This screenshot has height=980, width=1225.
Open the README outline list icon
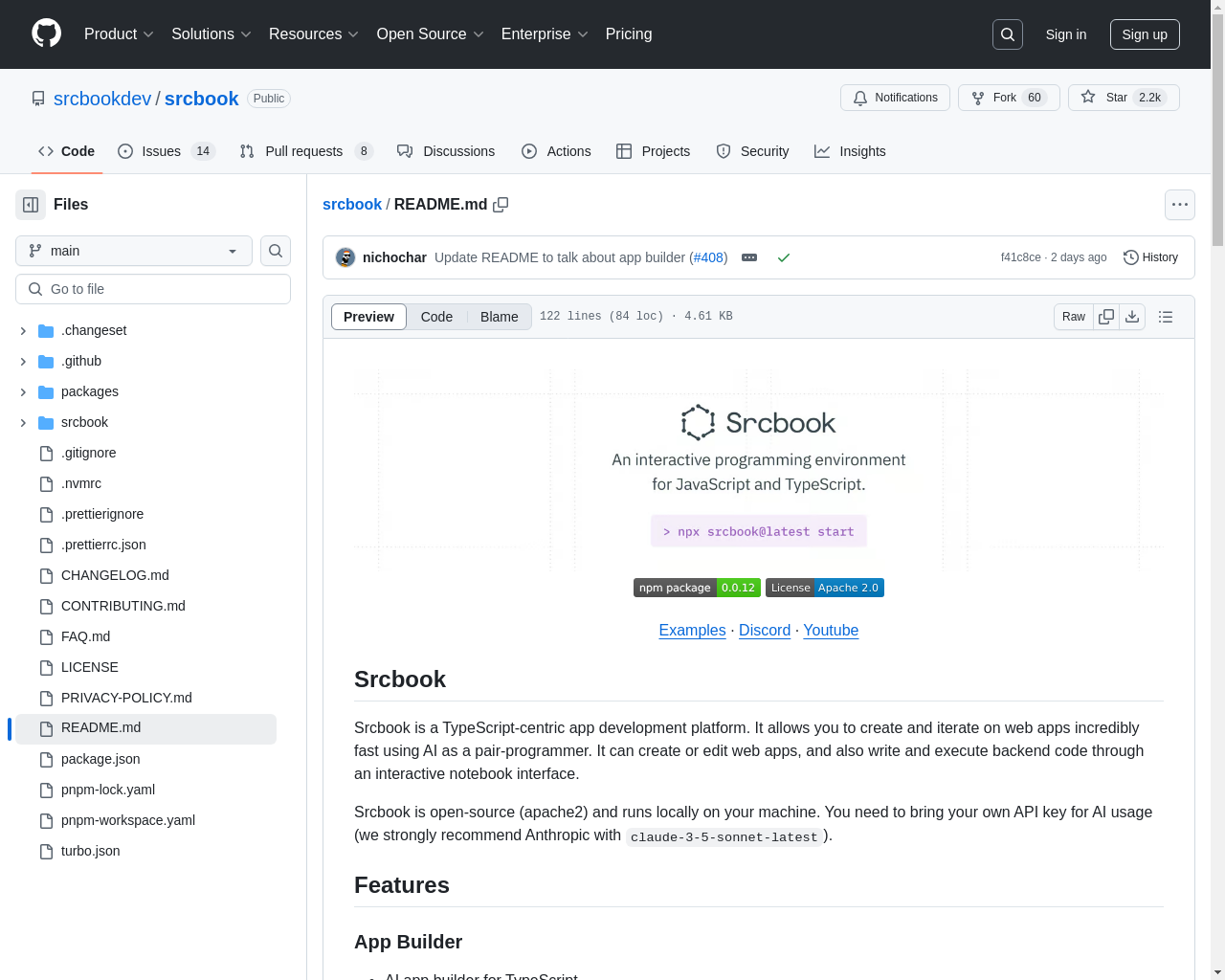click(x=1166, y=317)
